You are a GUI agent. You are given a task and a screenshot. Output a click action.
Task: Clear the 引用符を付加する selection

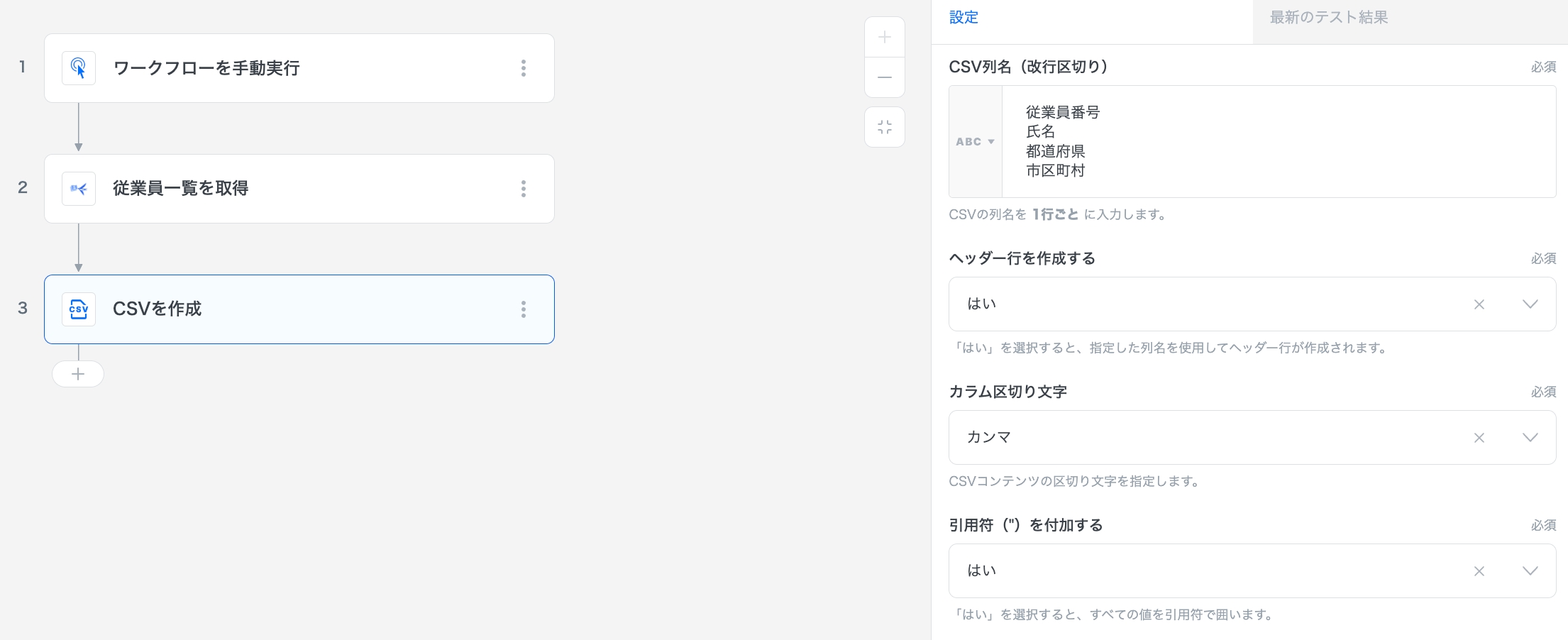pyautogui.click(x=1479, y=571)
